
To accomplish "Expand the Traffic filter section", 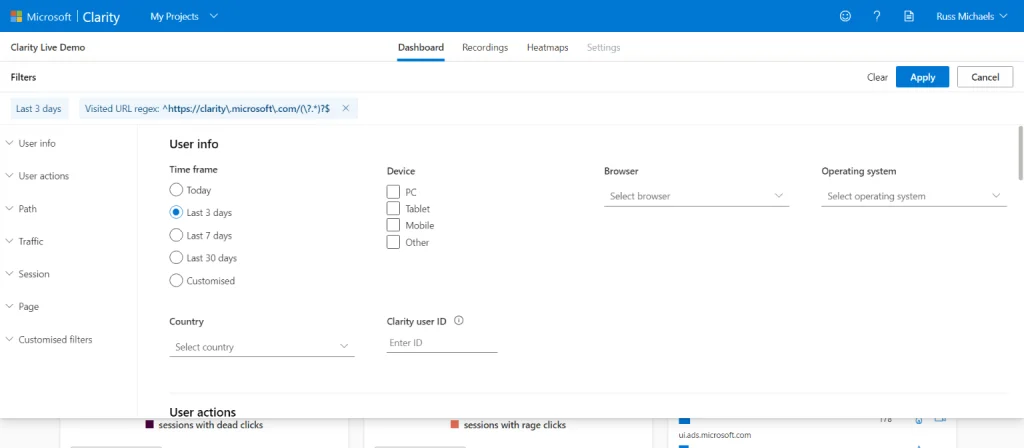I will [24, 242].
